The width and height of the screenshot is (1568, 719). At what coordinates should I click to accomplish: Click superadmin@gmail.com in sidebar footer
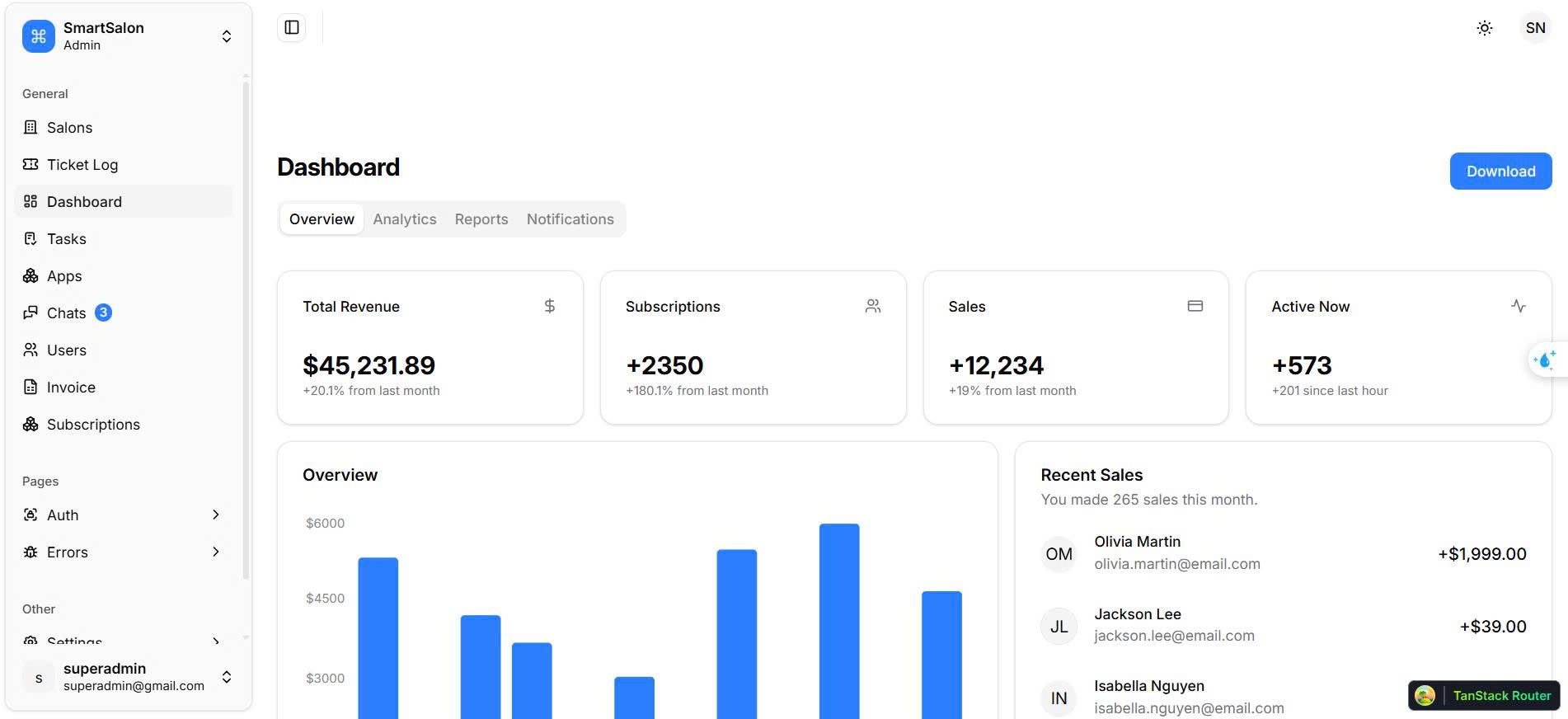(x=134, y=686)
